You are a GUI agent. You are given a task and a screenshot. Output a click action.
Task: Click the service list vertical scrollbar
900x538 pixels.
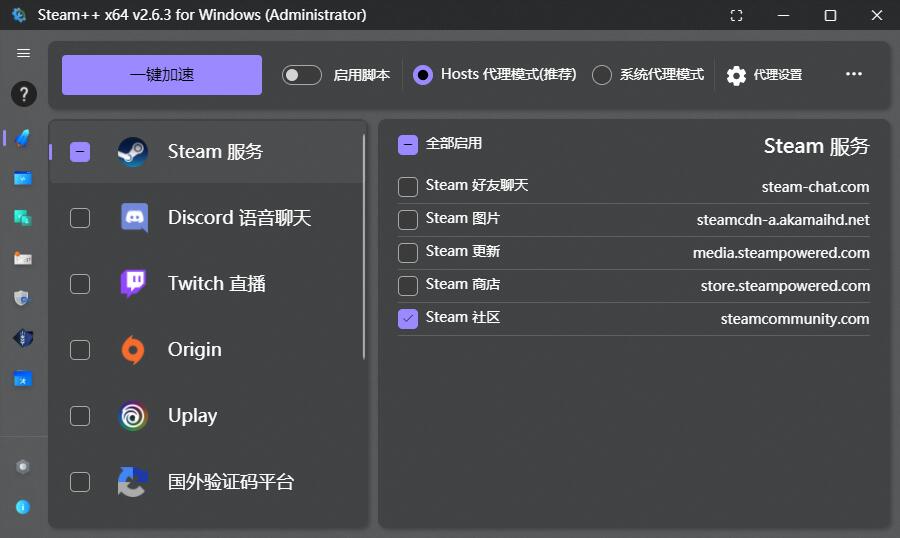coord(364,246)
